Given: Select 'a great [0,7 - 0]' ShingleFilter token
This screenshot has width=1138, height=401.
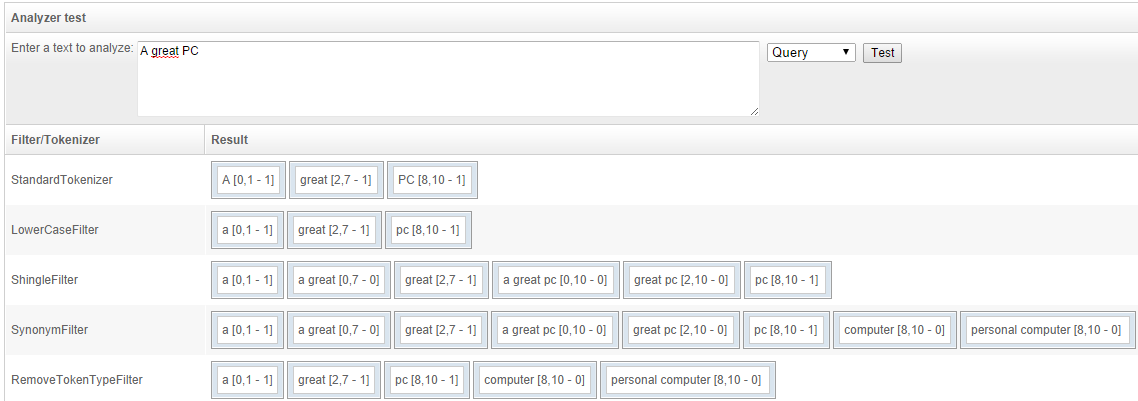Looking at the screenshot, I should click(x=339, y=280).
